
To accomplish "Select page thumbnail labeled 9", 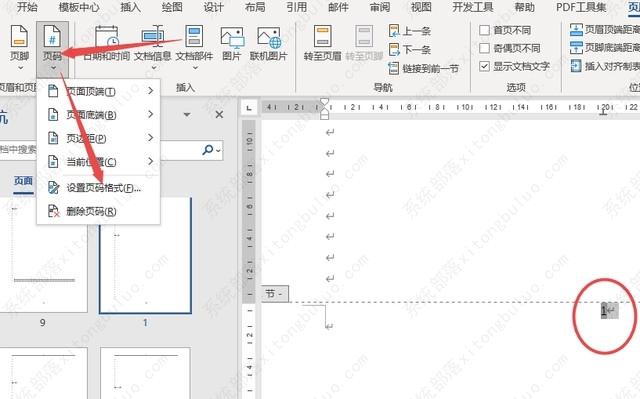I will [x=43, y=255].
